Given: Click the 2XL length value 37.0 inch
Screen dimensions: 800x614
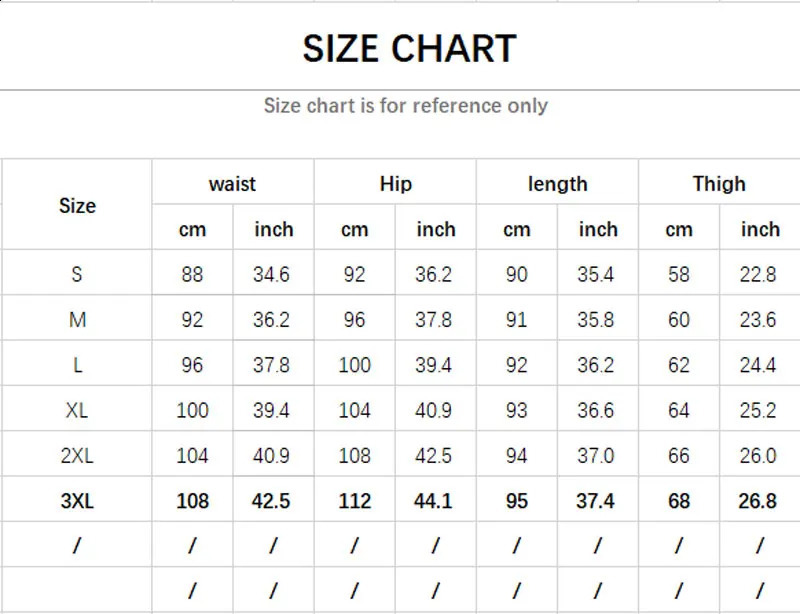Looking at the screenshot, I should pos(595,456).
